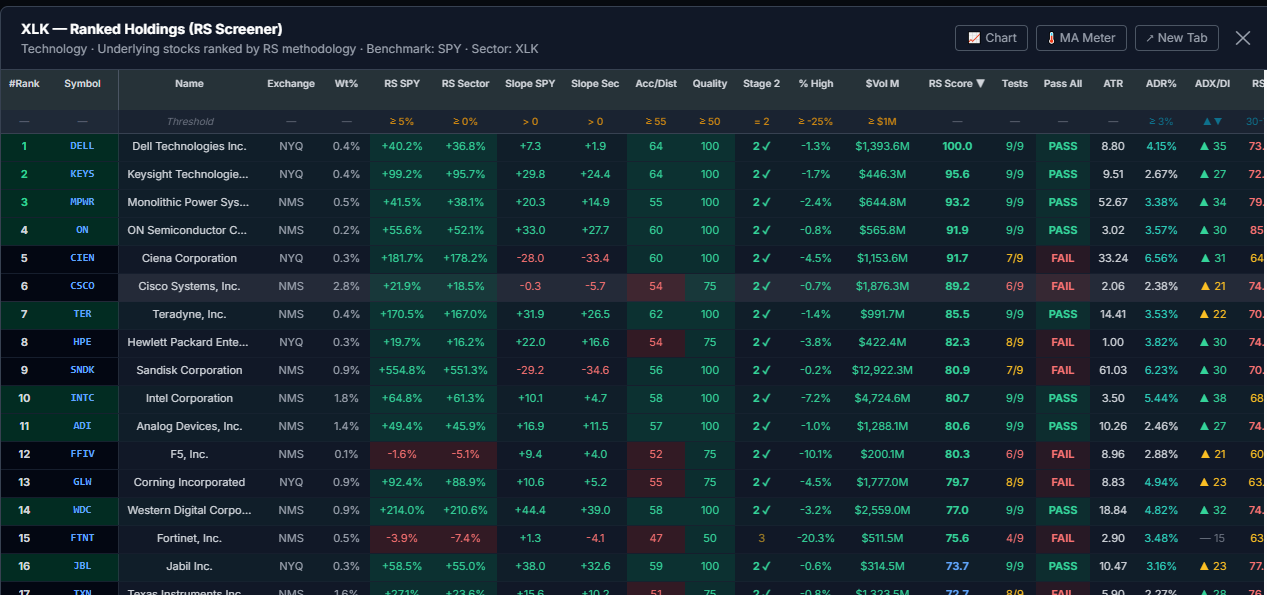Click Cisco Systems, Inc. name cell
This screenshot has width=1267, height=595.
[189, 286]
